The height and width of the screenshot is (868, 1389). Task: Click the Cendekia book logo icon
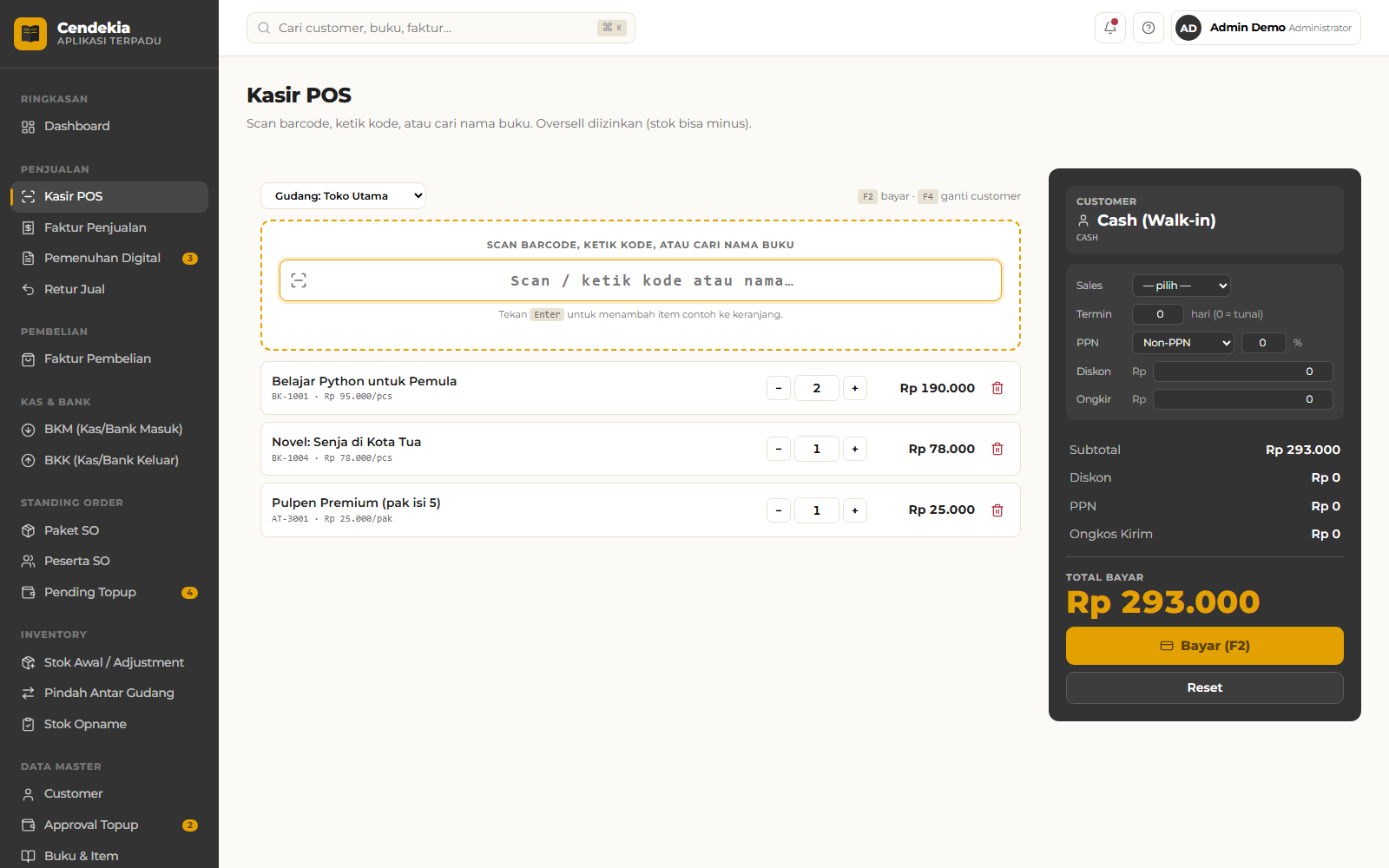pyautogui.click(x=30, y=34)
